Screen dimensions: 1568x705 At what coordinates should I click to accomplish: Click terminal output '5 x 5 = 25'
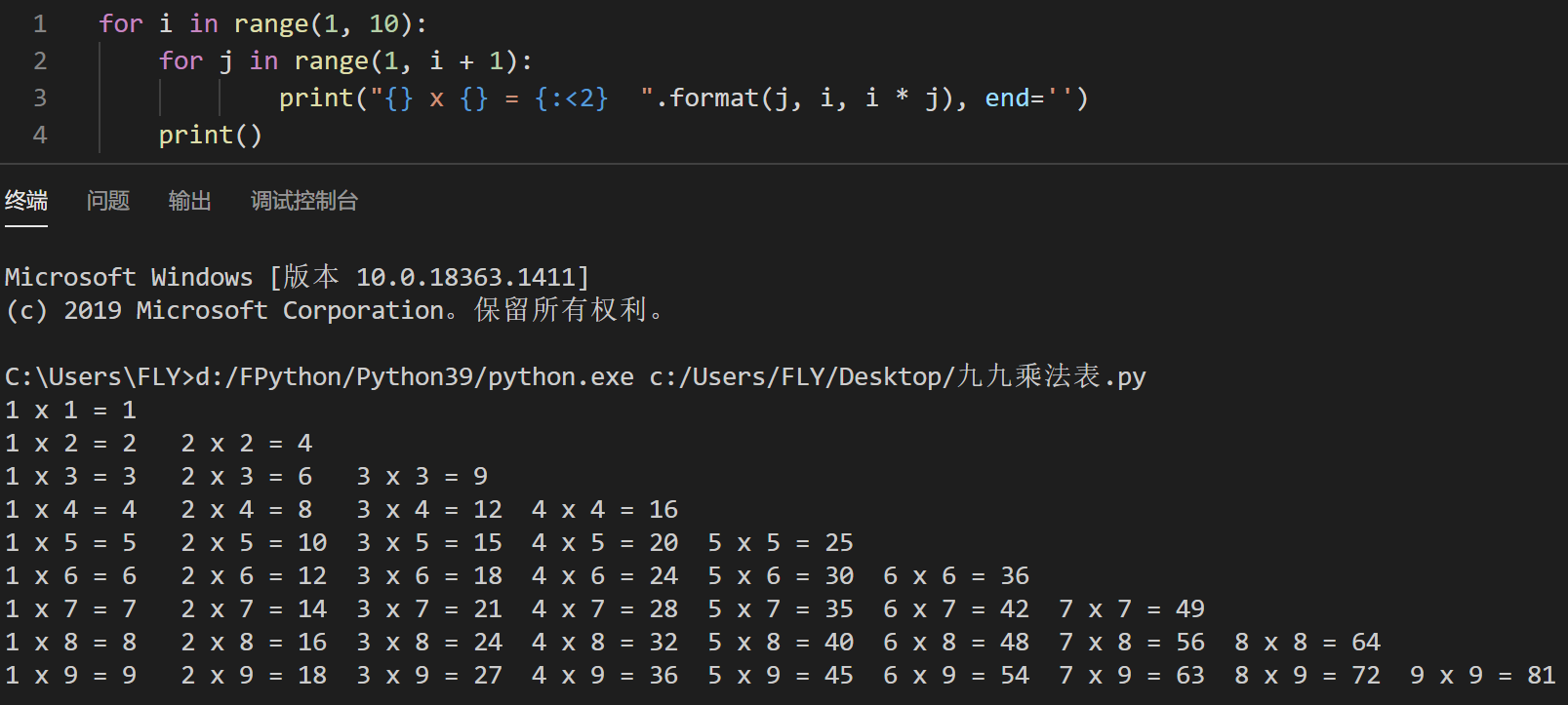781,542
